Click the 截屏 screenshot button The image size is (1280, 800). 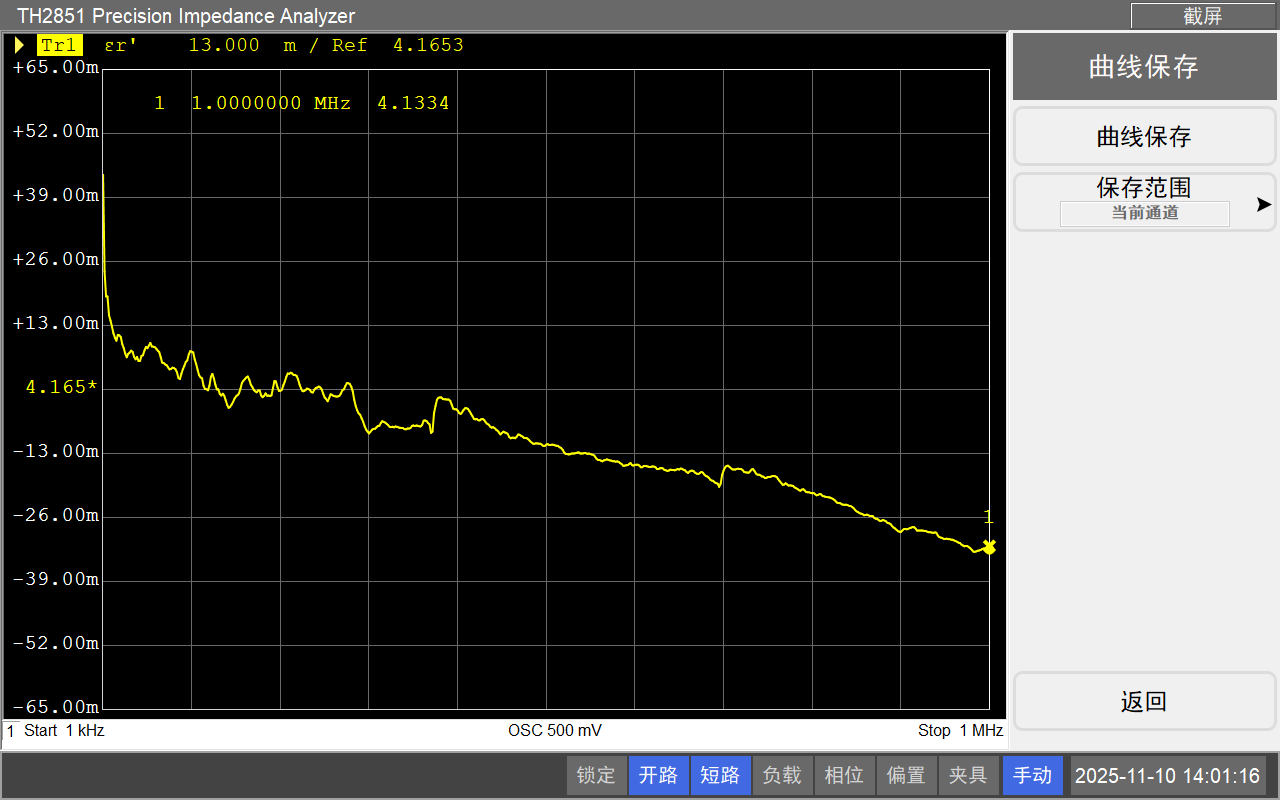tap(1203, 16)
